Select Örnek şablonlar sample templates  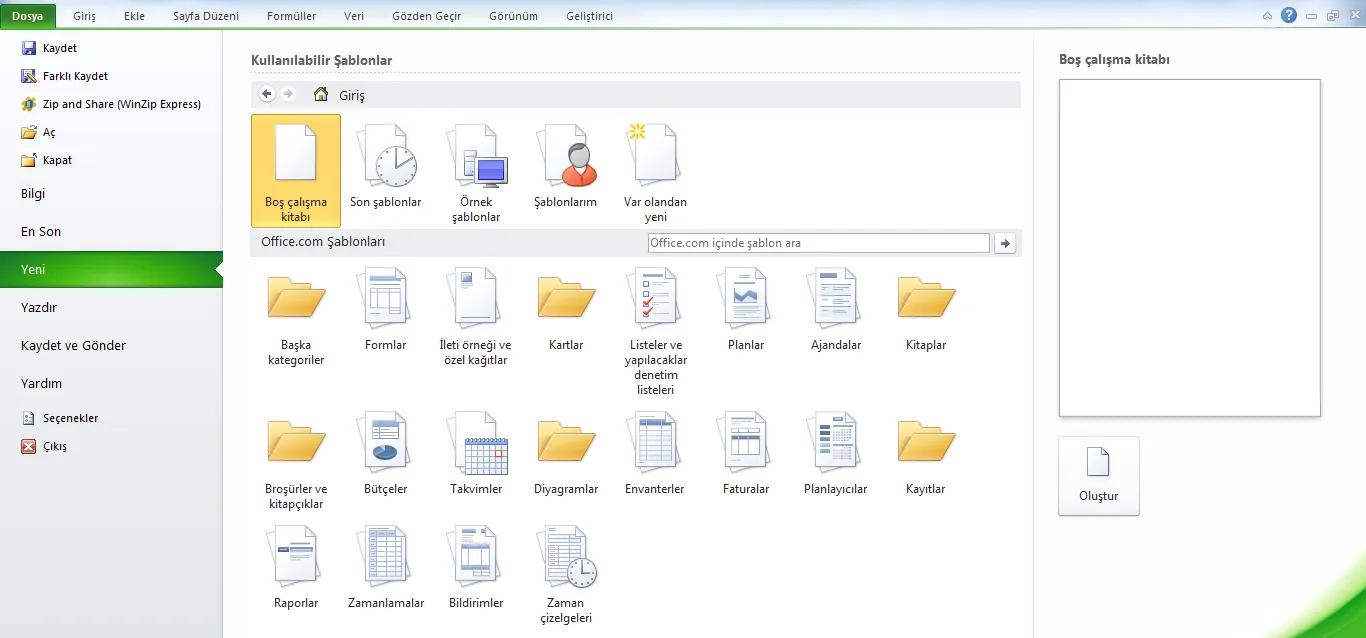tap(476, 158)
